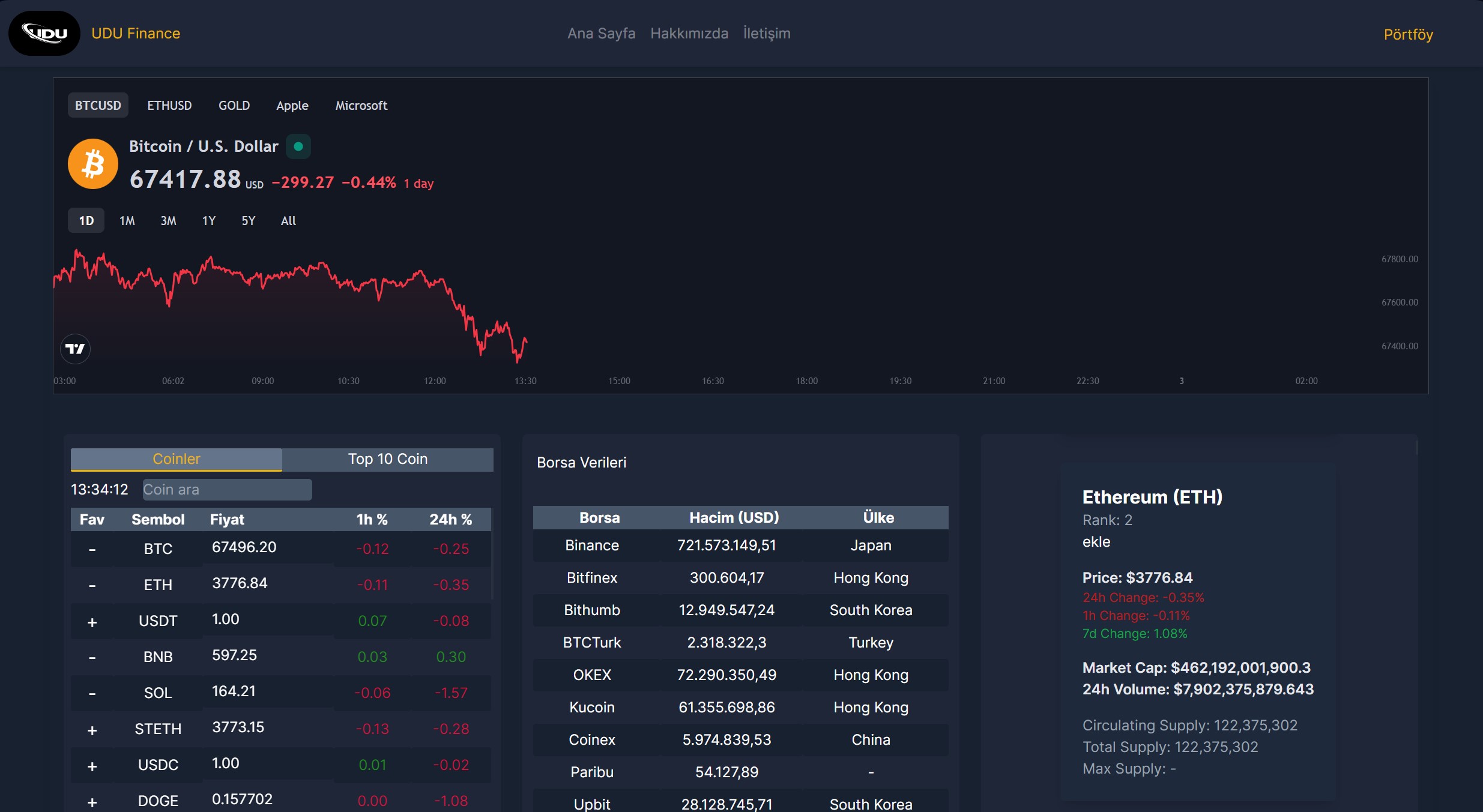Toggle SOL favorite minus icon

92,693
